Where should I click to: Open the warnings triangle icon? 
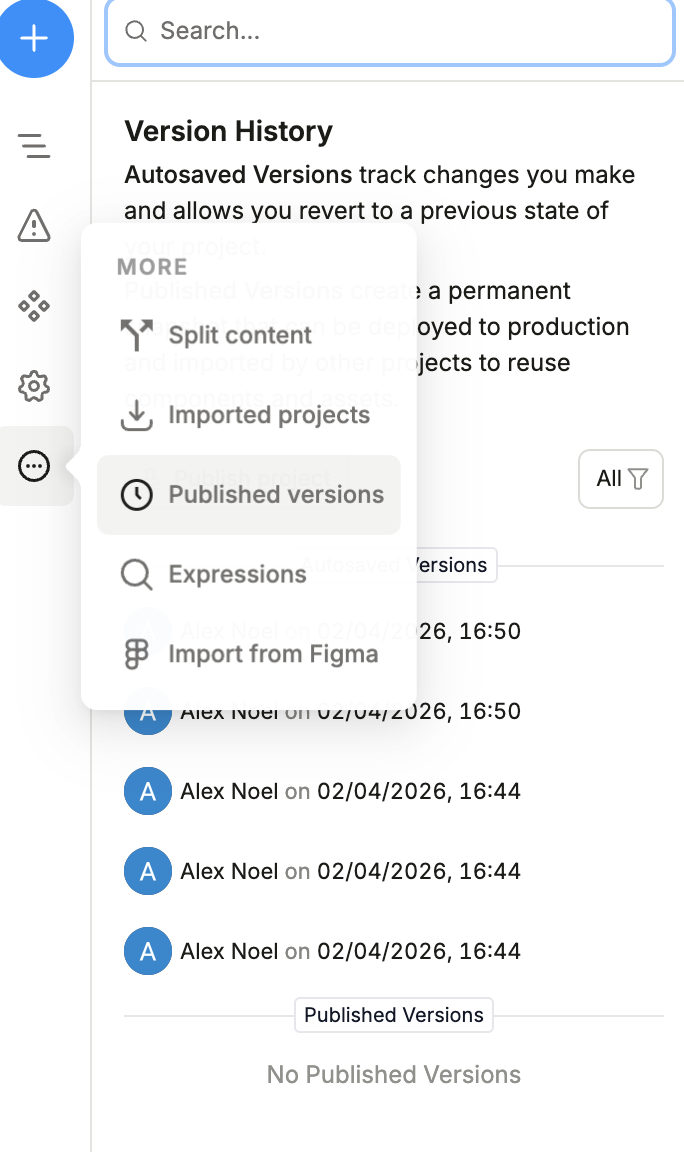coord(35,226)
